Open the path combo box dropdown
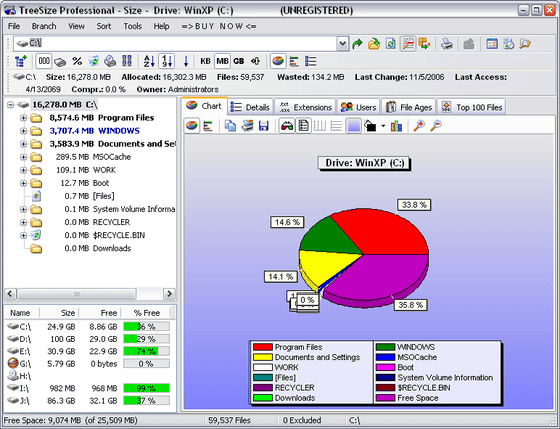 coord(342,44)
